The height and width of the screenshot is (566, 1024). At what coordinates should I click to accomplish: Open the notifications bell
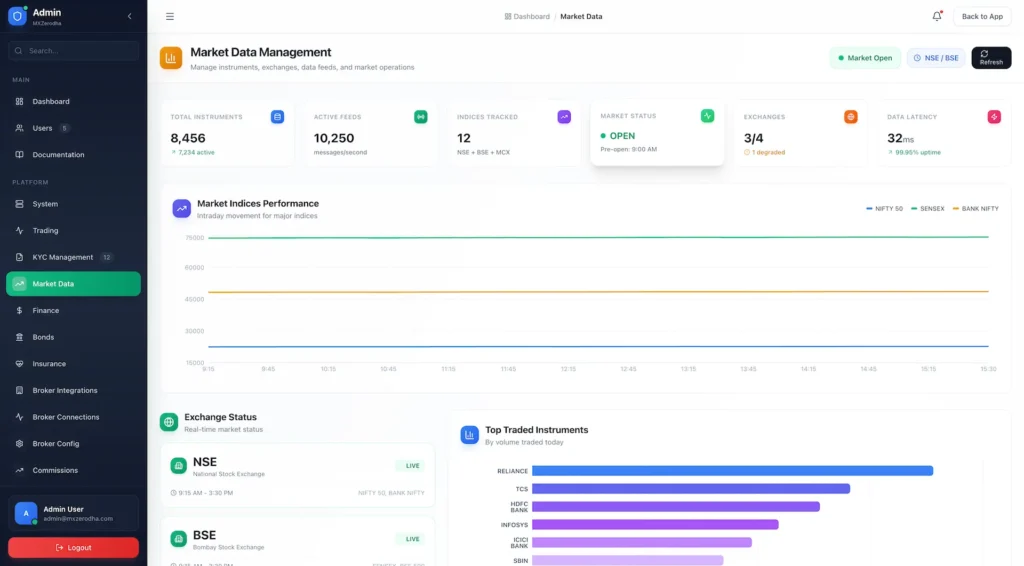pyautogui.click(x=936, y=16)
